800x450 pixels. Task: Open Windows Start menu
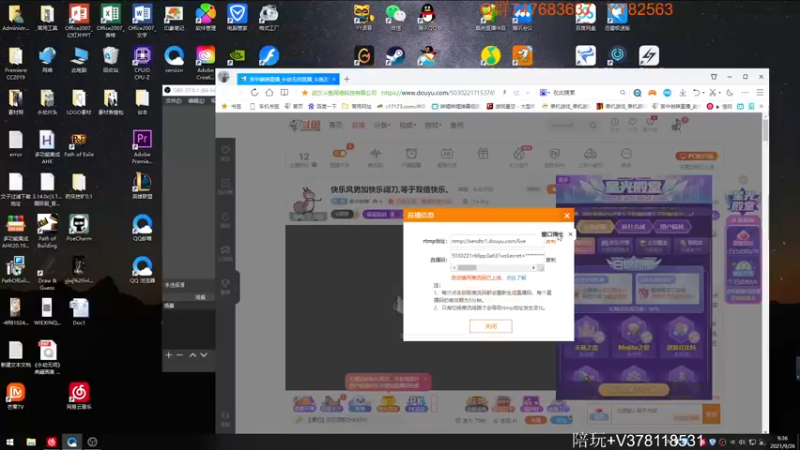click(10, 442)
